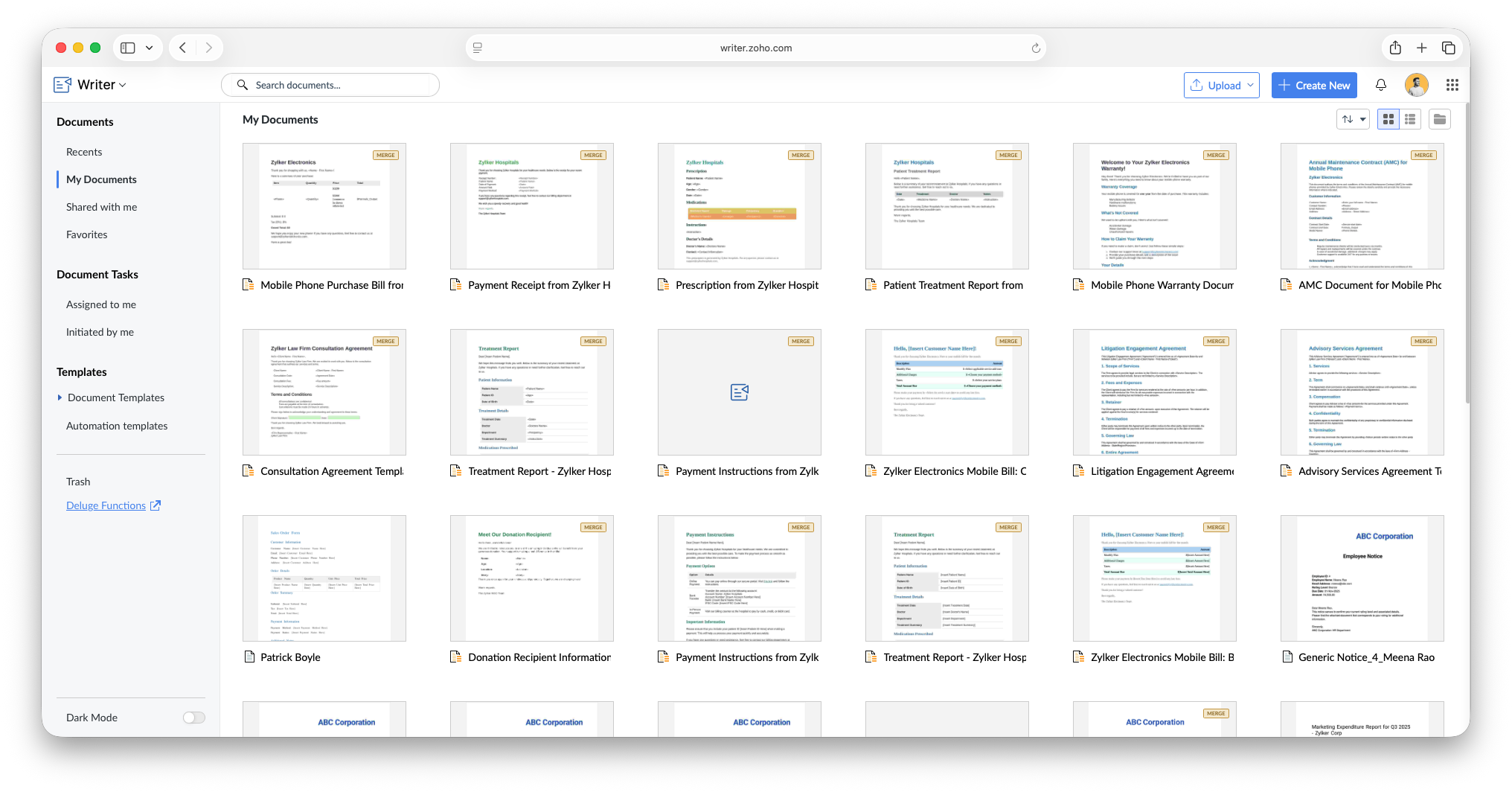Screen dimensions: 1512x792
Task: Click the merge icon beside AMC Document for Mobile
Action: (1287, 285)
